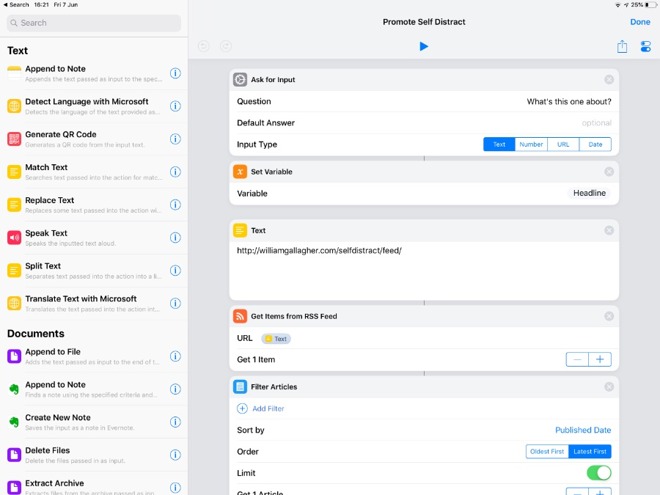Toggle the Limit switch off
This screenshot has height=495, width=660.
[599, 473]
